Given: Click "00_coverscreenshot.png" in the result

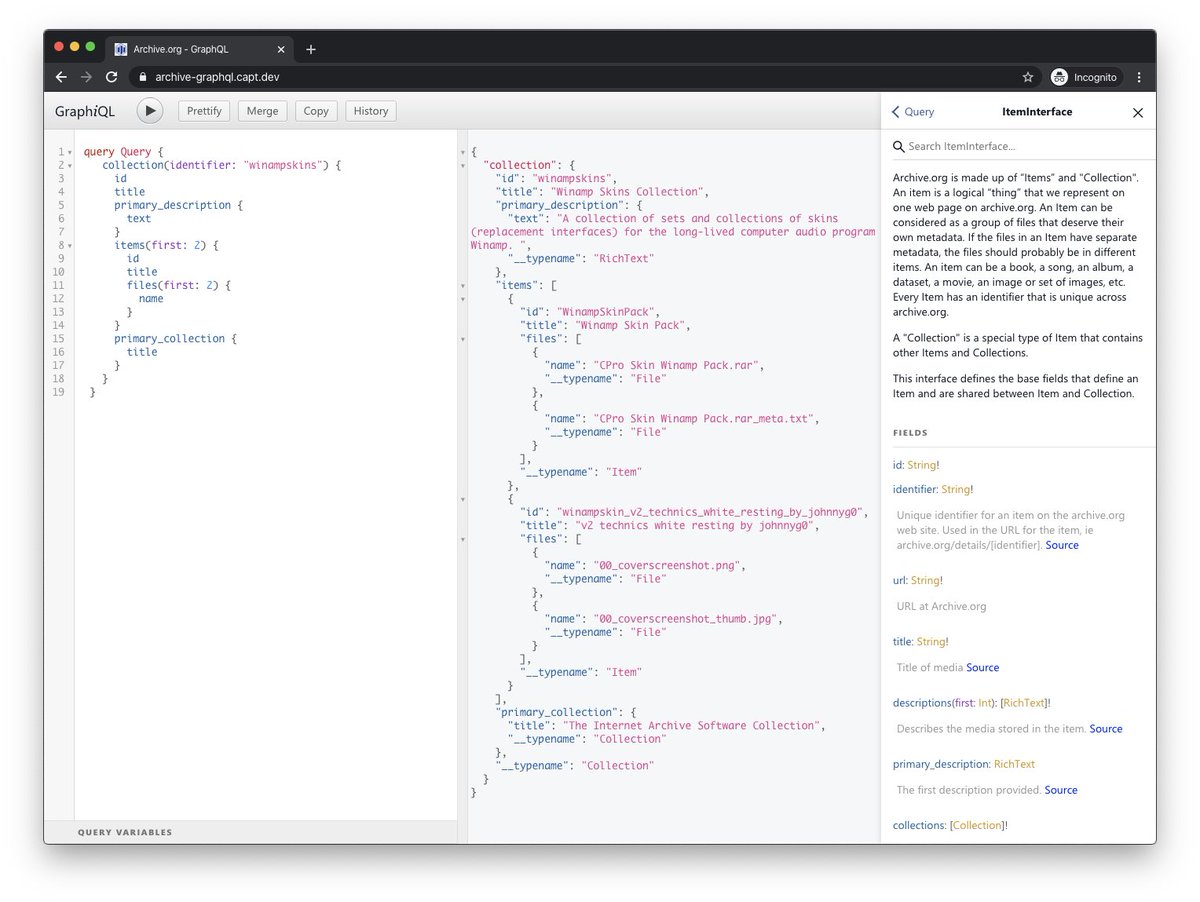Looking at the screenshot, I should pos(667,565).
